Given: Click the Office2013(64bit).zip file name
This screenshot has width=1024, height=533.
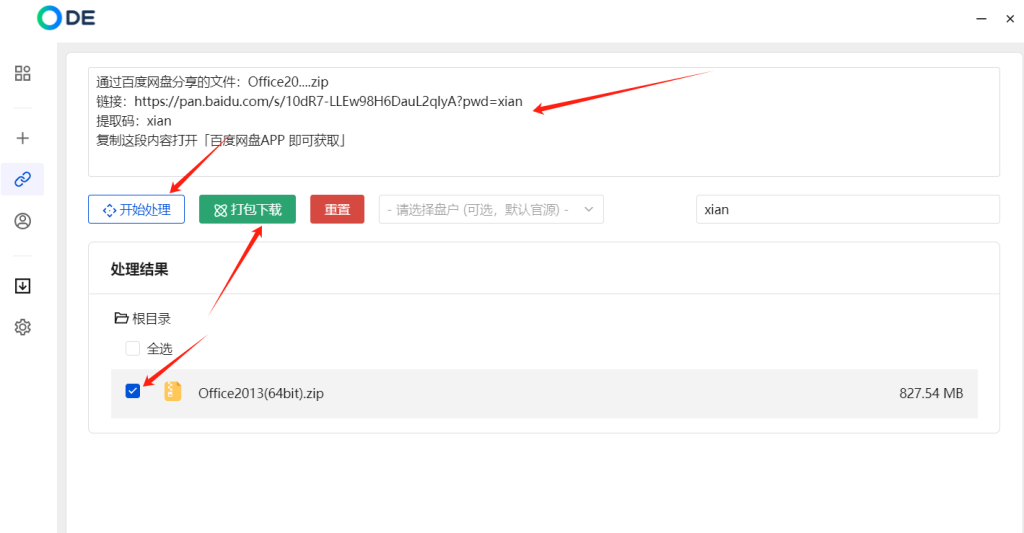Looking at the screenshot, I should coord(261,393).
